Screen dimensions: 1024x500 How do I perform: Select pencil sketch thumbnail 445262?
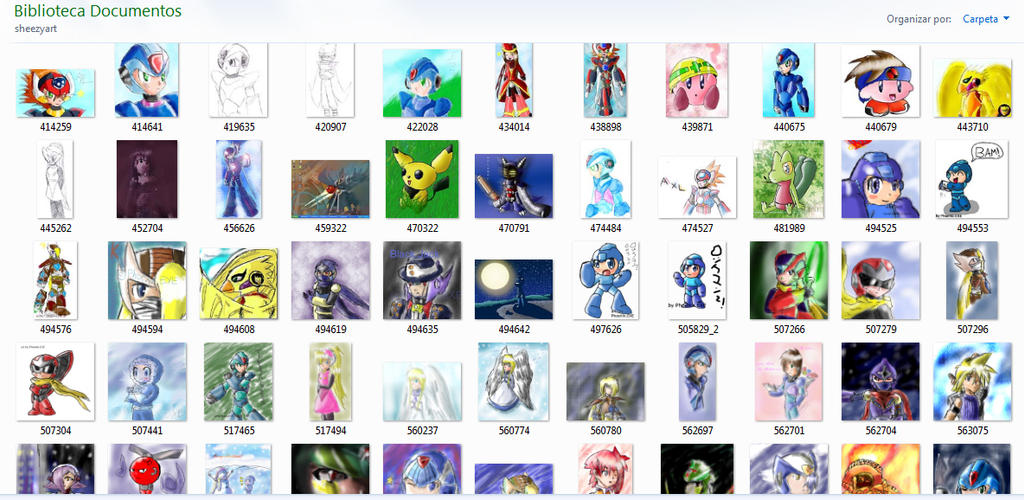pyautogui.click(x=55, y=179)
